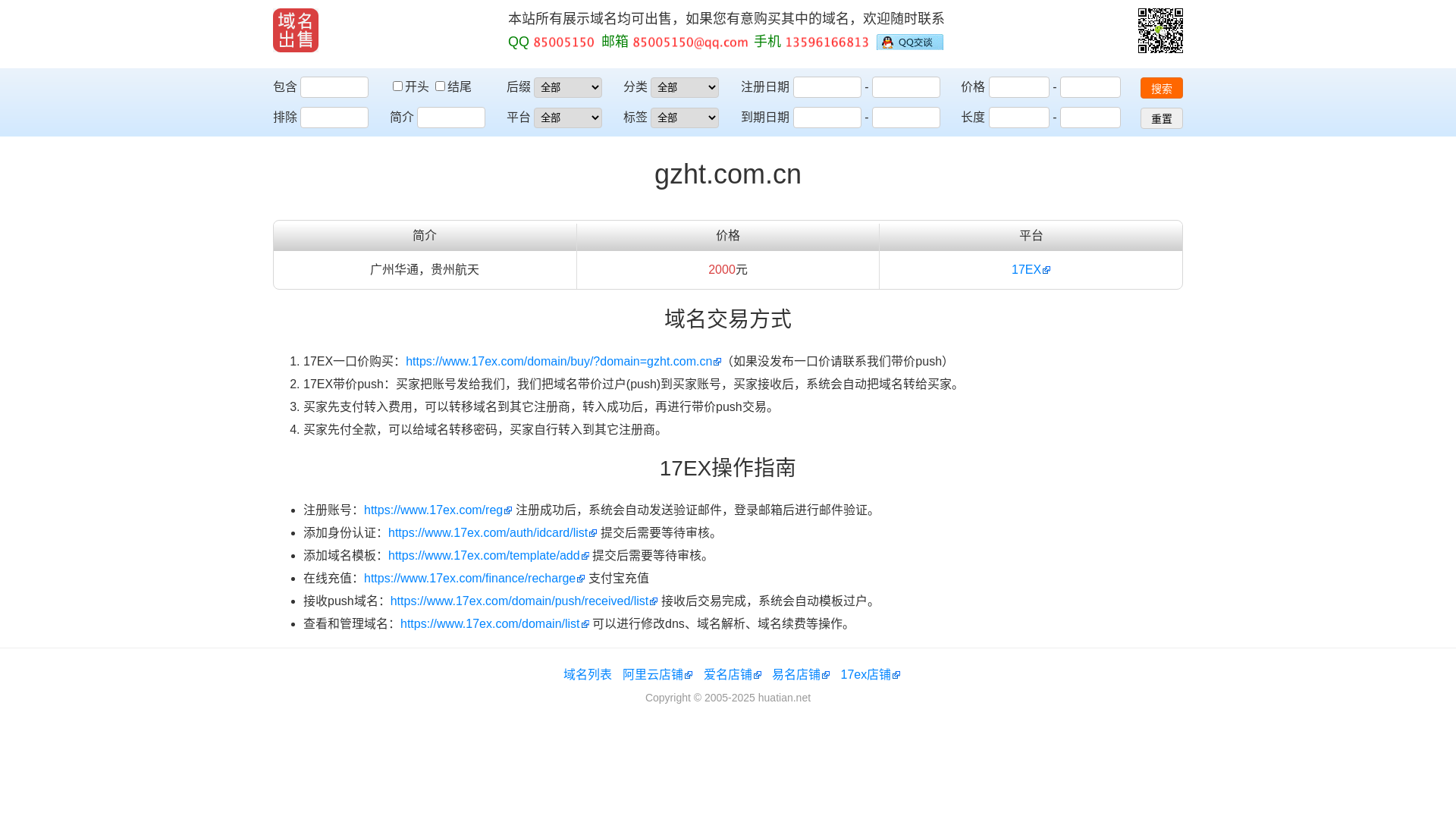This screenshot has width=1456, height=819.
Task: Click the red 域名出售 site logo
Action: [295, 30]
